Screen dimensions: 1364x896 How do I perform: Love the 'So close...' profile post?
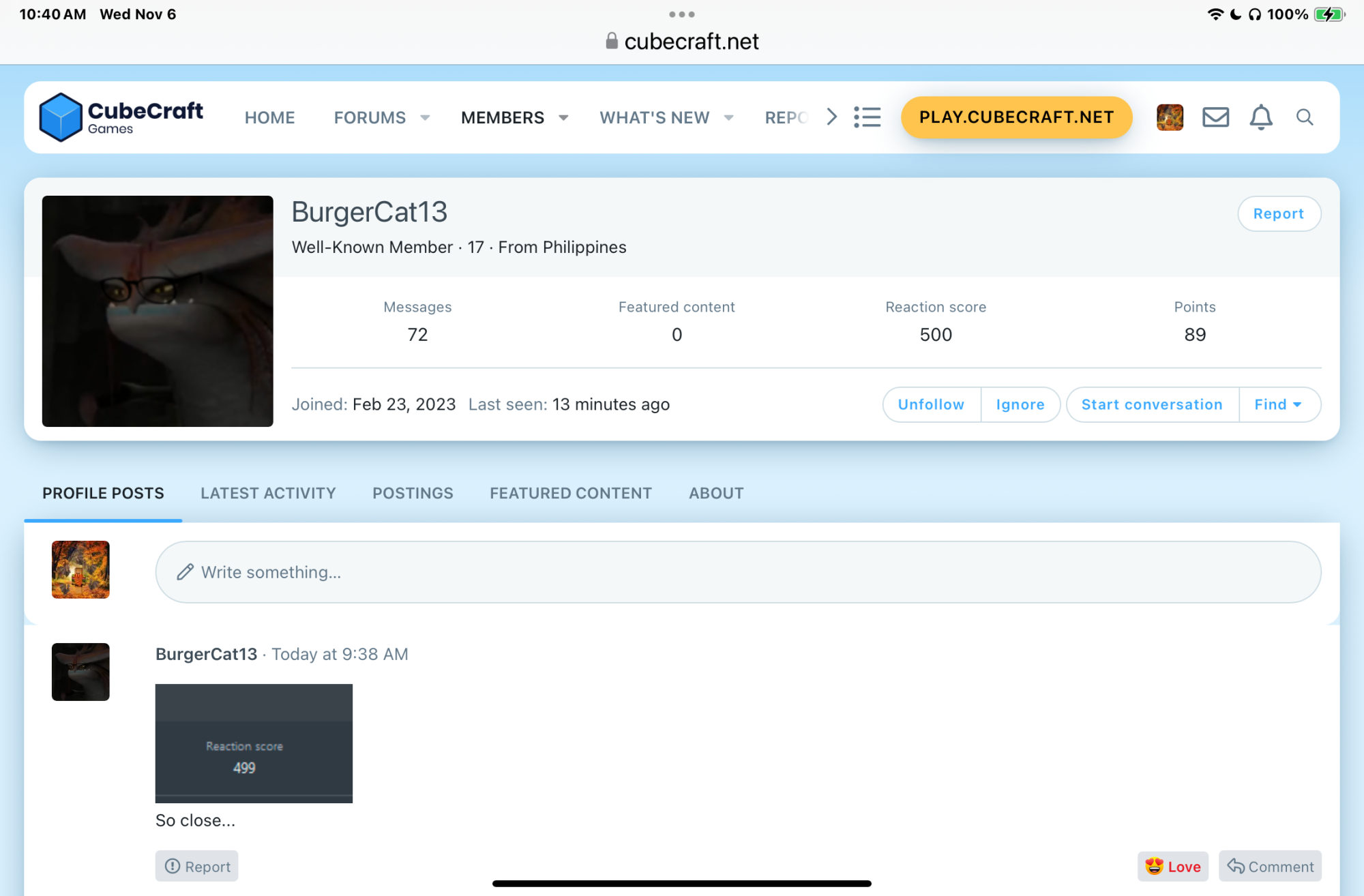(x=1173, y=866)
